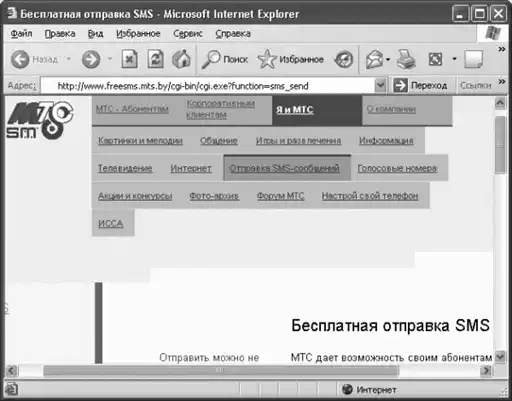
Task: Click the horizontal scrollbar thumb
Action: pos(221,370)
